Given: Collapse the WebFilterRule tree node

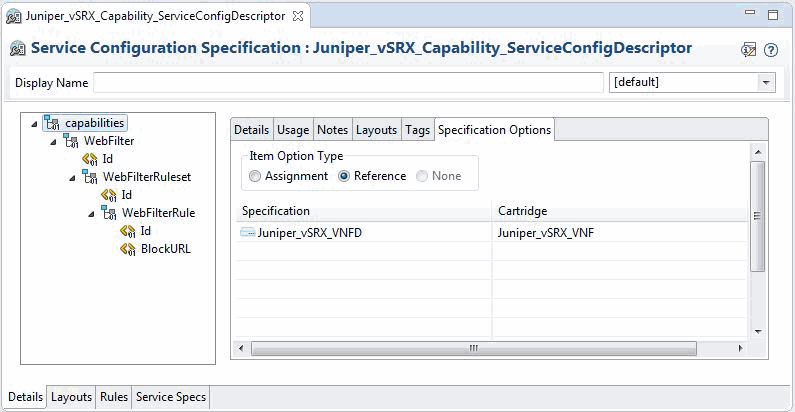Looking at the screenshot, I should (x=91, y=214).
